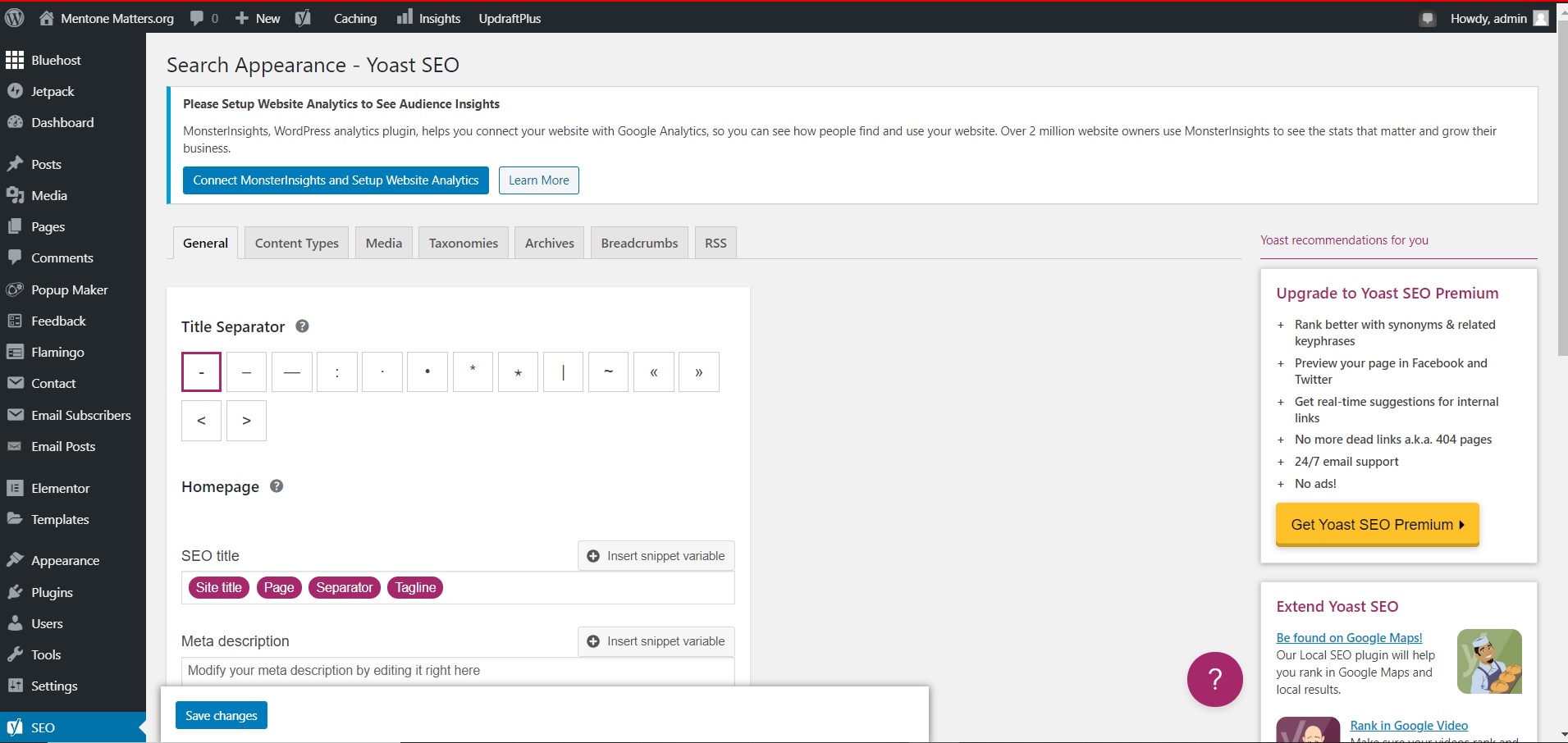Click the Save changes button
This screenshot has height=743, width=1568.
[x=221, y=716]
